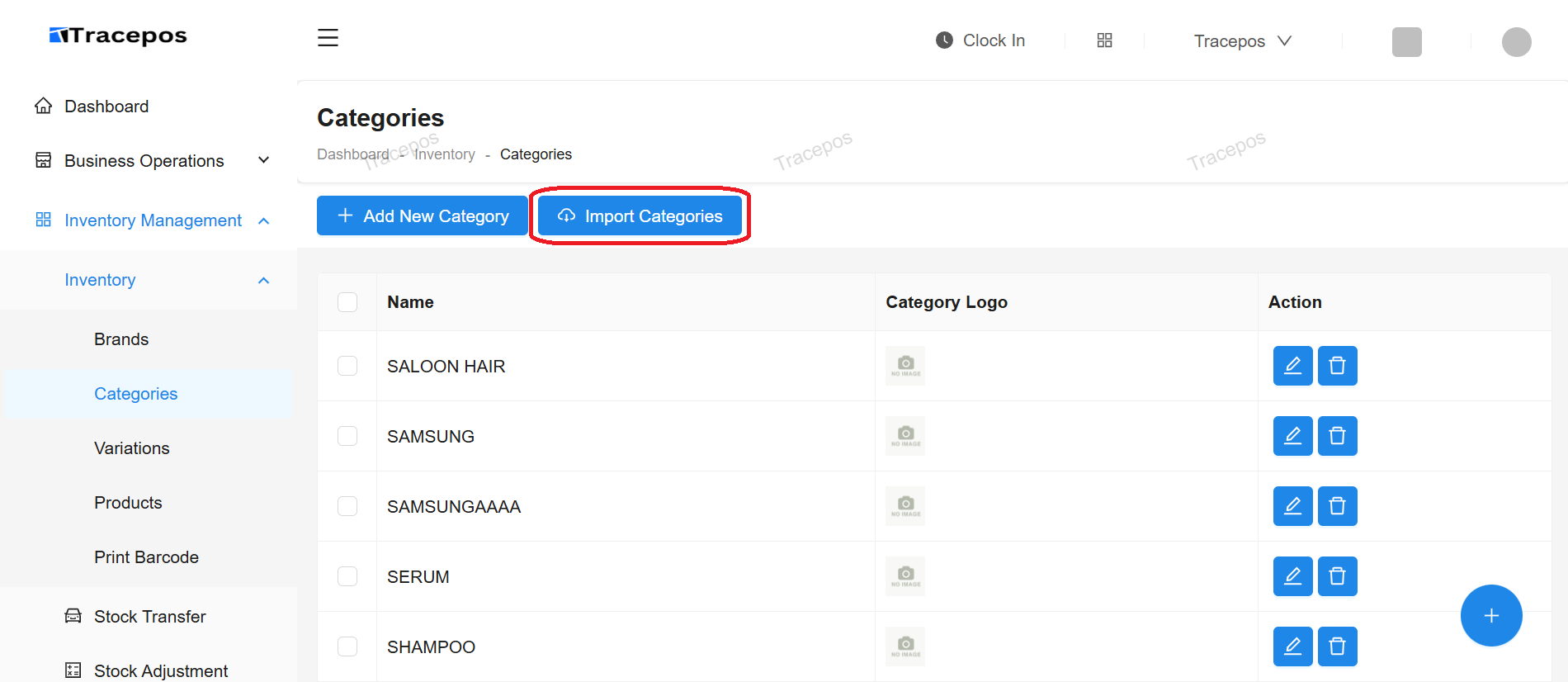
Task: Edit the SHAMPOO category
Action: pos(1292,646)
